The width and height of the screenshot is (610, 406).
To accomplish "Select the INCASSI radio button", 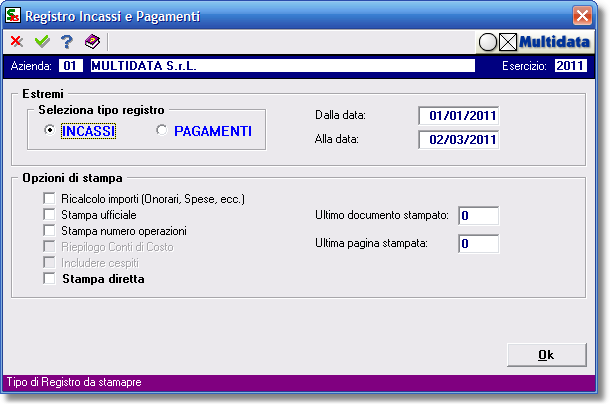I will pos(49,130).
